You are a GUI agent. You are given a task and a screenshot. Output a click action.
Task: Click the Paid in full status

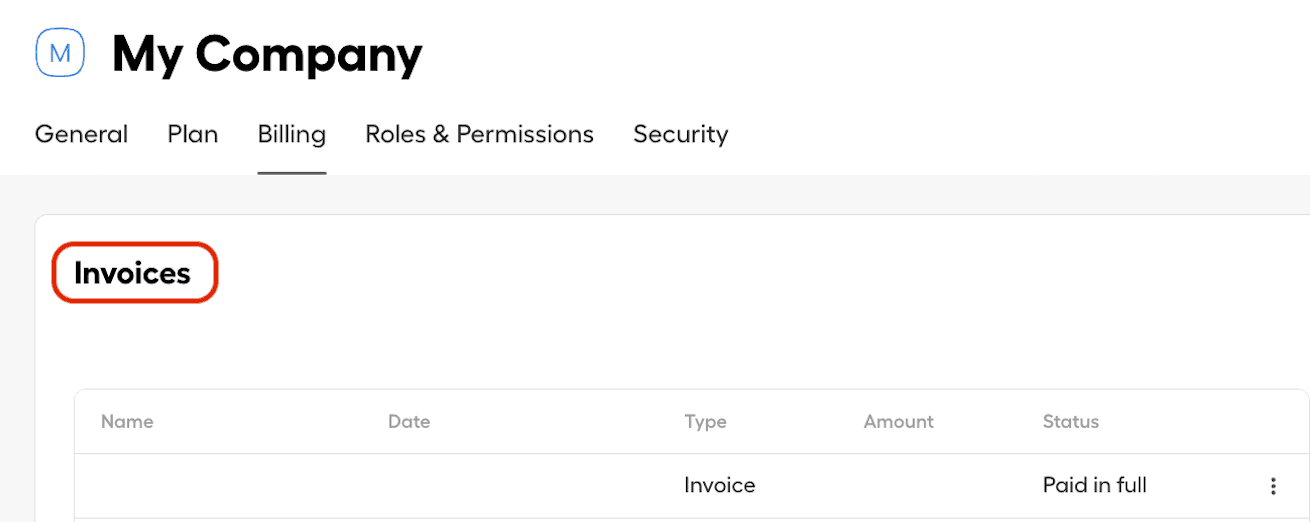pyautogui.click(x=1094, y=486)
